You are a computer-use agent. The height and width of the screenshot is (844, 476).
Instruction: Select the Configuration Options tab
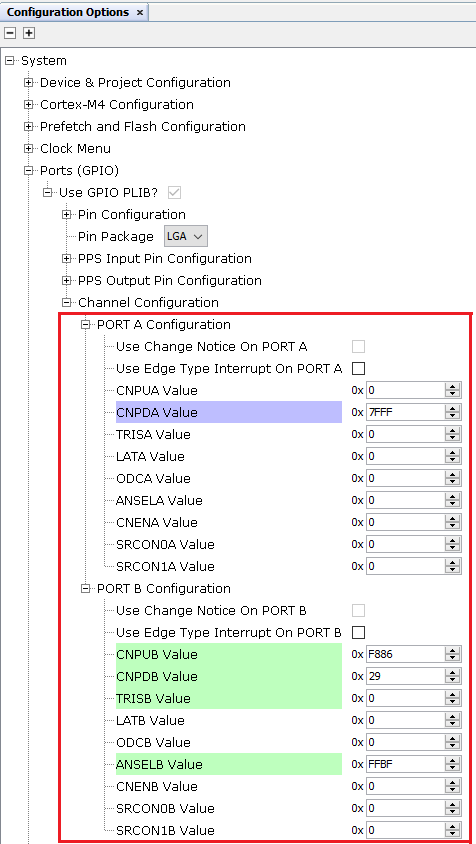click(x=68, y=12)
